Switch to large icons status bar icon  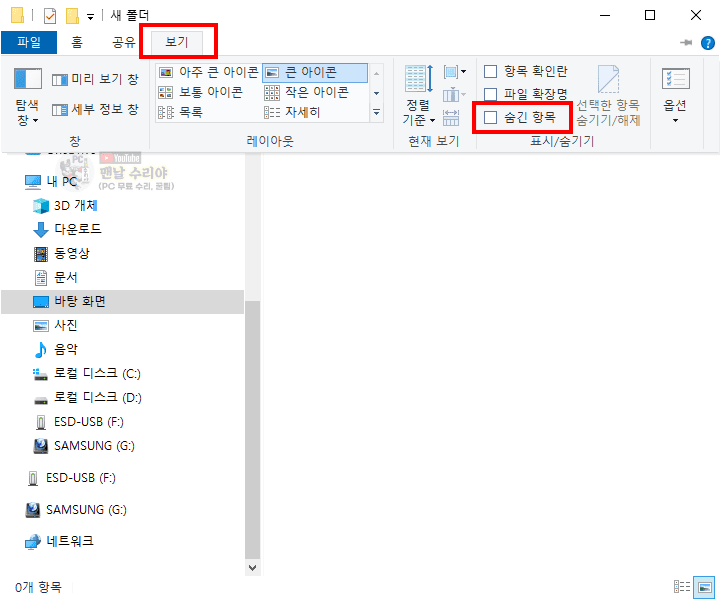(704, 587)
